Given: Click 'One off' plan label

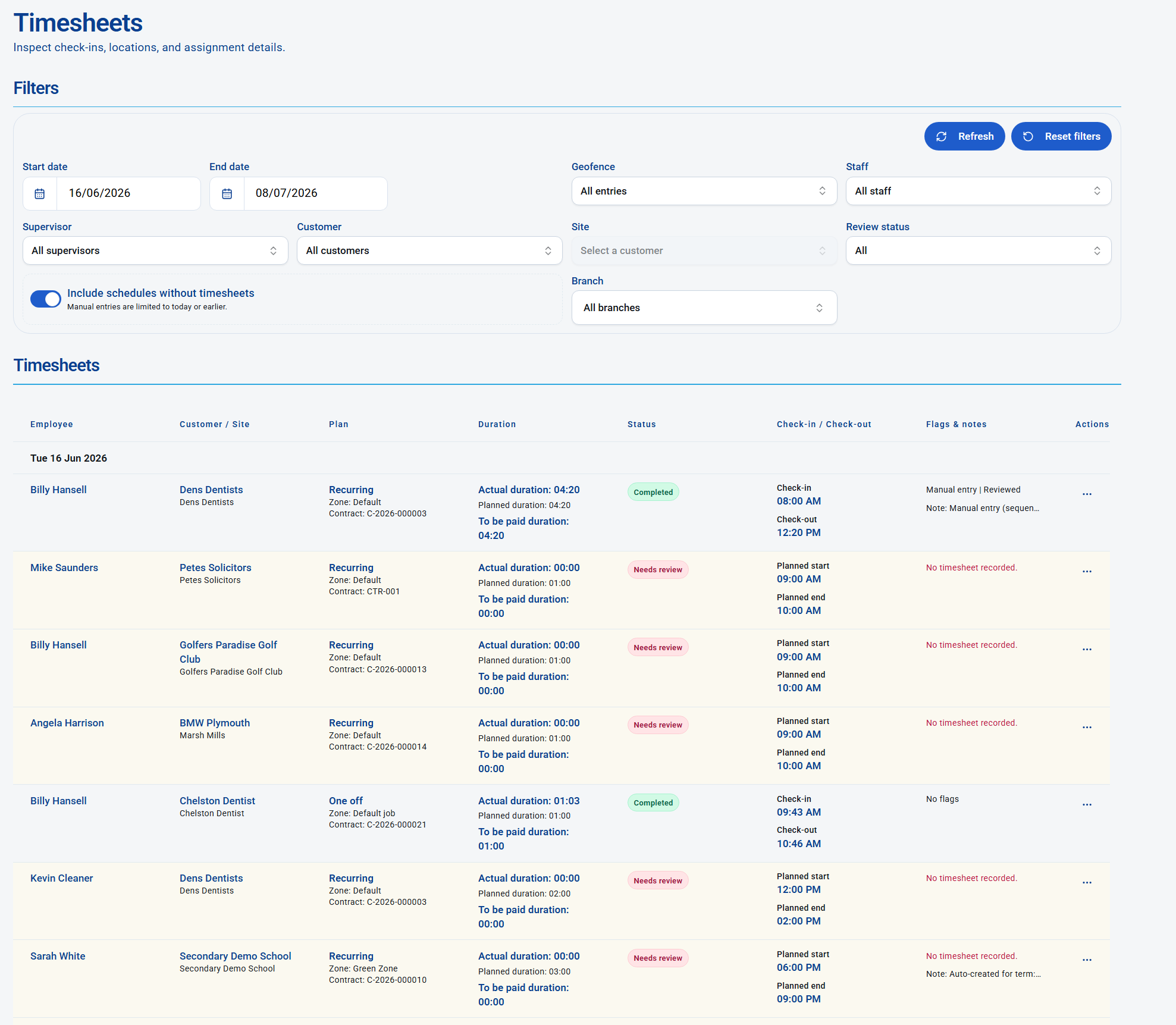Looking at the screenshot, I should 346,801.
